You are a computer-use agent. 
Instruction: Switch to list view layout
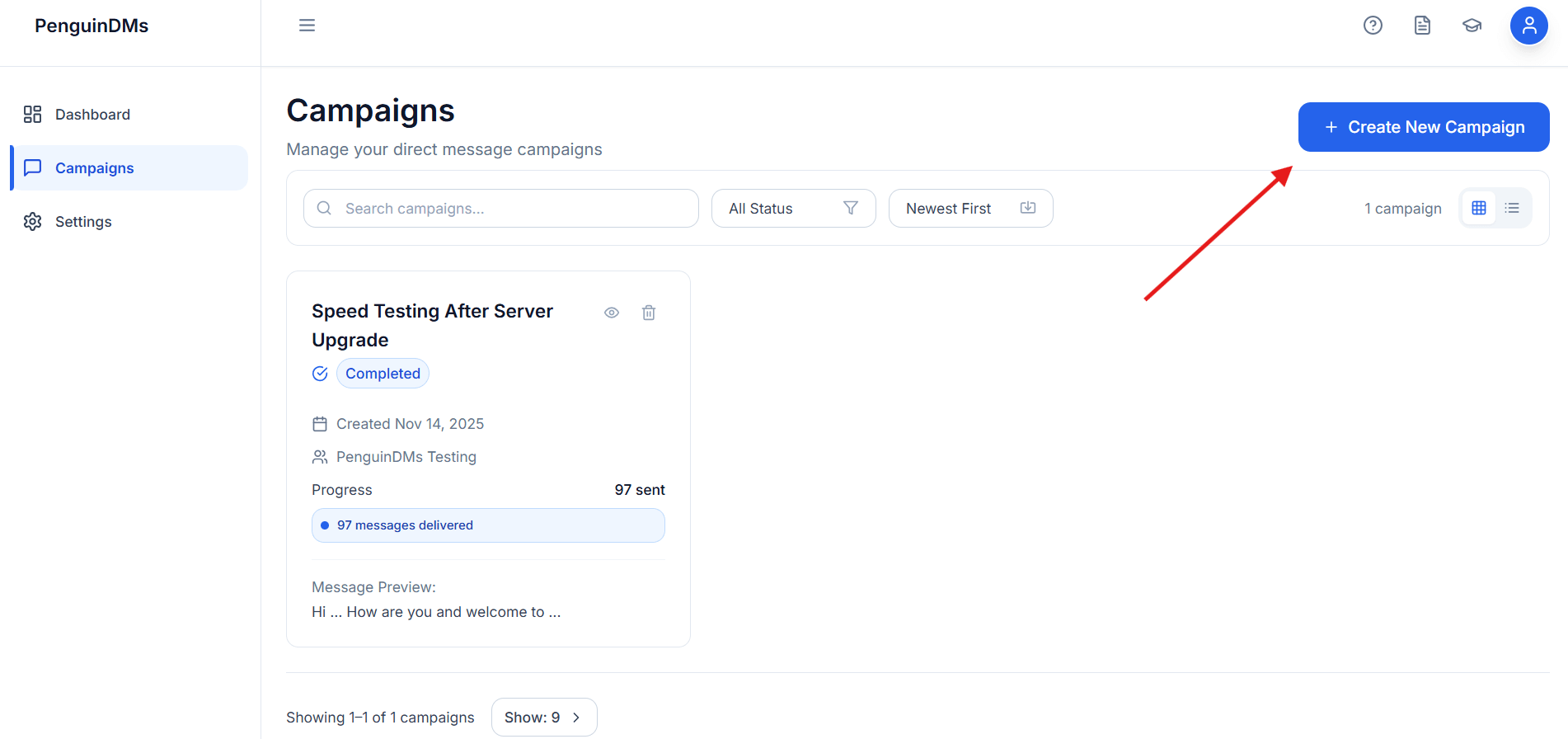coord(1512,208)
